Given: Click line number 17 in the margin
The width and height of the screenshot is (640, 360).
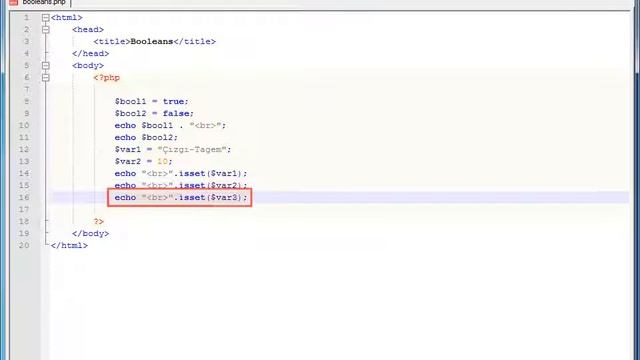Looking at the screenshot, I should click(24, 209).
